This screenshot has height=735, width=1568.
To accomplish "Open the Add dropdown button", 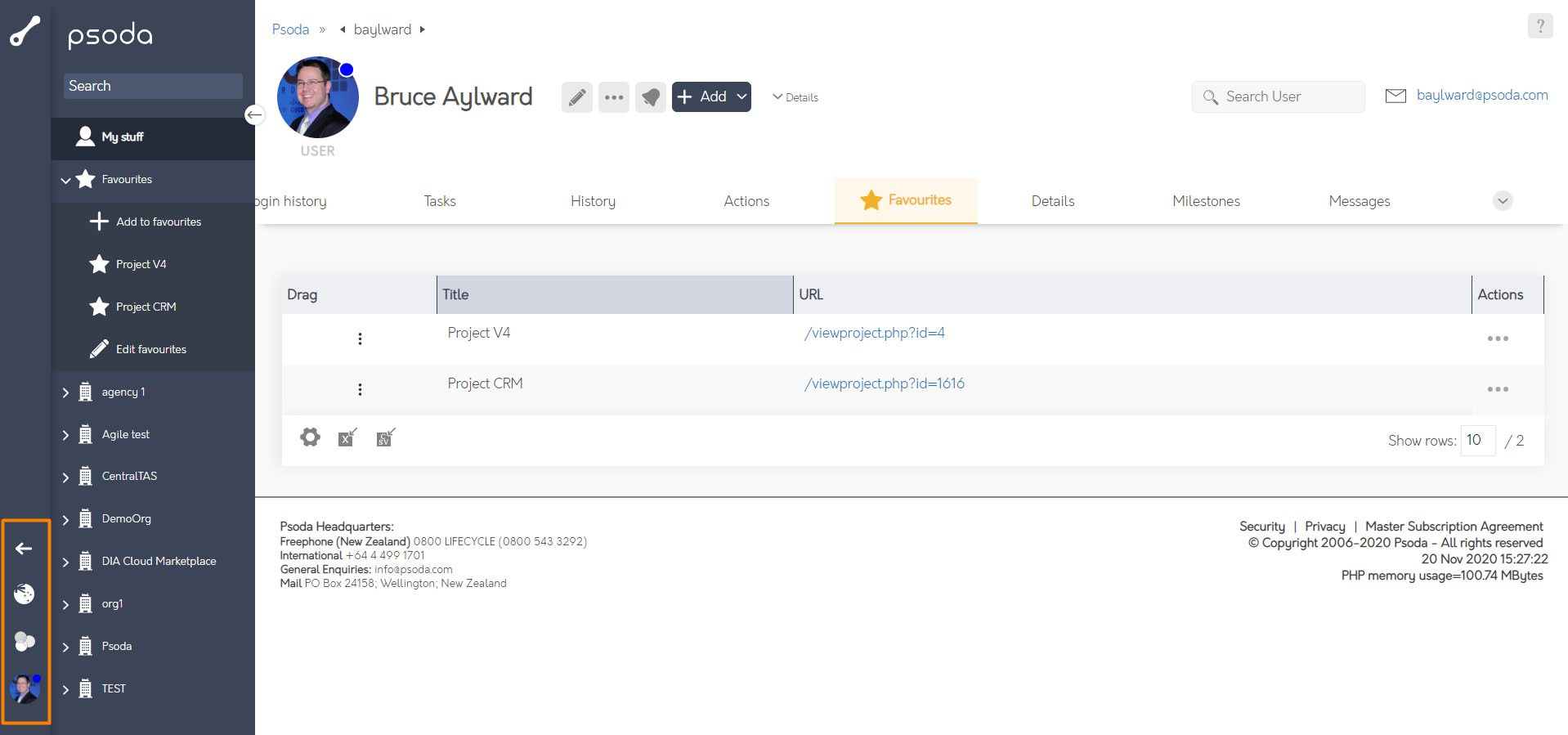I will tap(710, 96).
